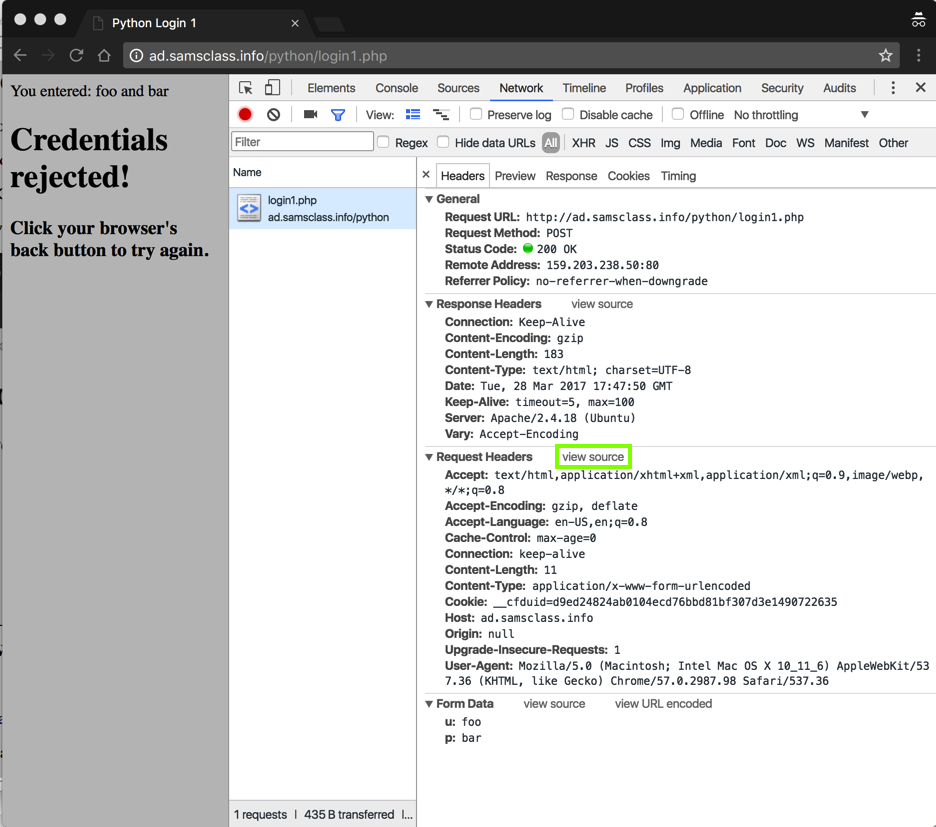Toggle the filter funnel icon
The width and height of the screenshot is (936, 827).
pyautogui.click(x=338, y=115)
